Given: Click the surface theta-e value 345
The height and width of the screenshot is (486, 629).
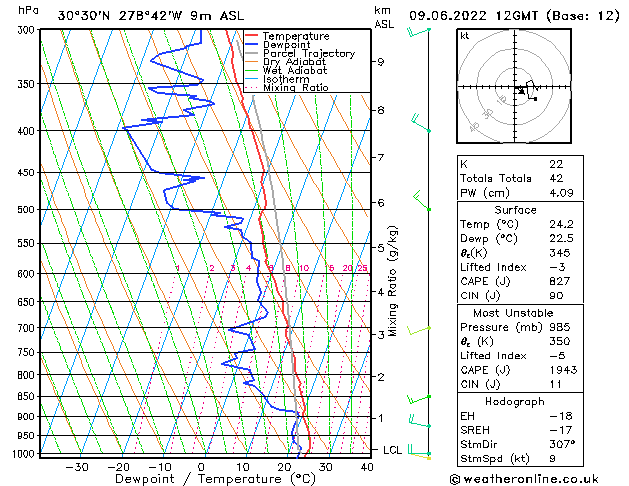Looking at the screenshot, I should (560, 253).
